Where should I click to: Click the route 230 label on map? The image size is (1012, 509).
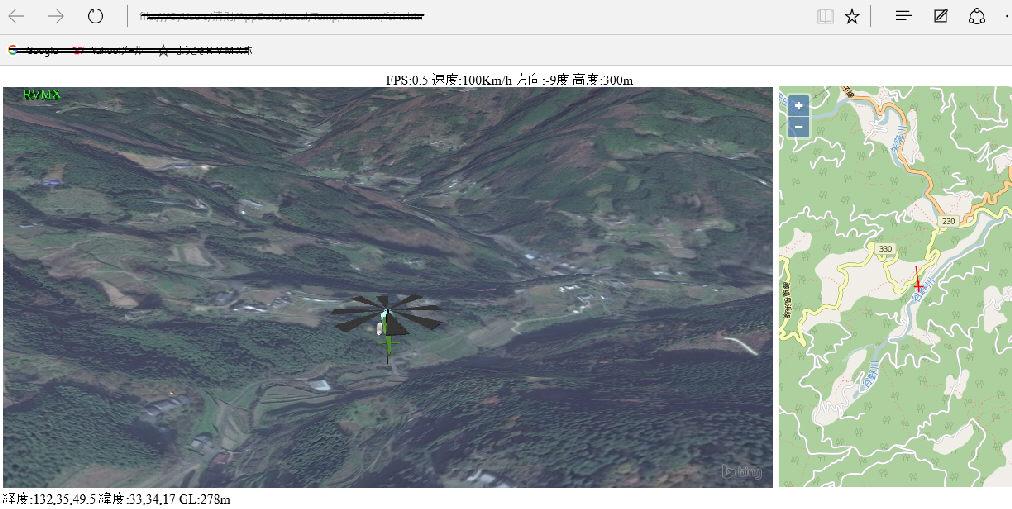tap(949, 220)
